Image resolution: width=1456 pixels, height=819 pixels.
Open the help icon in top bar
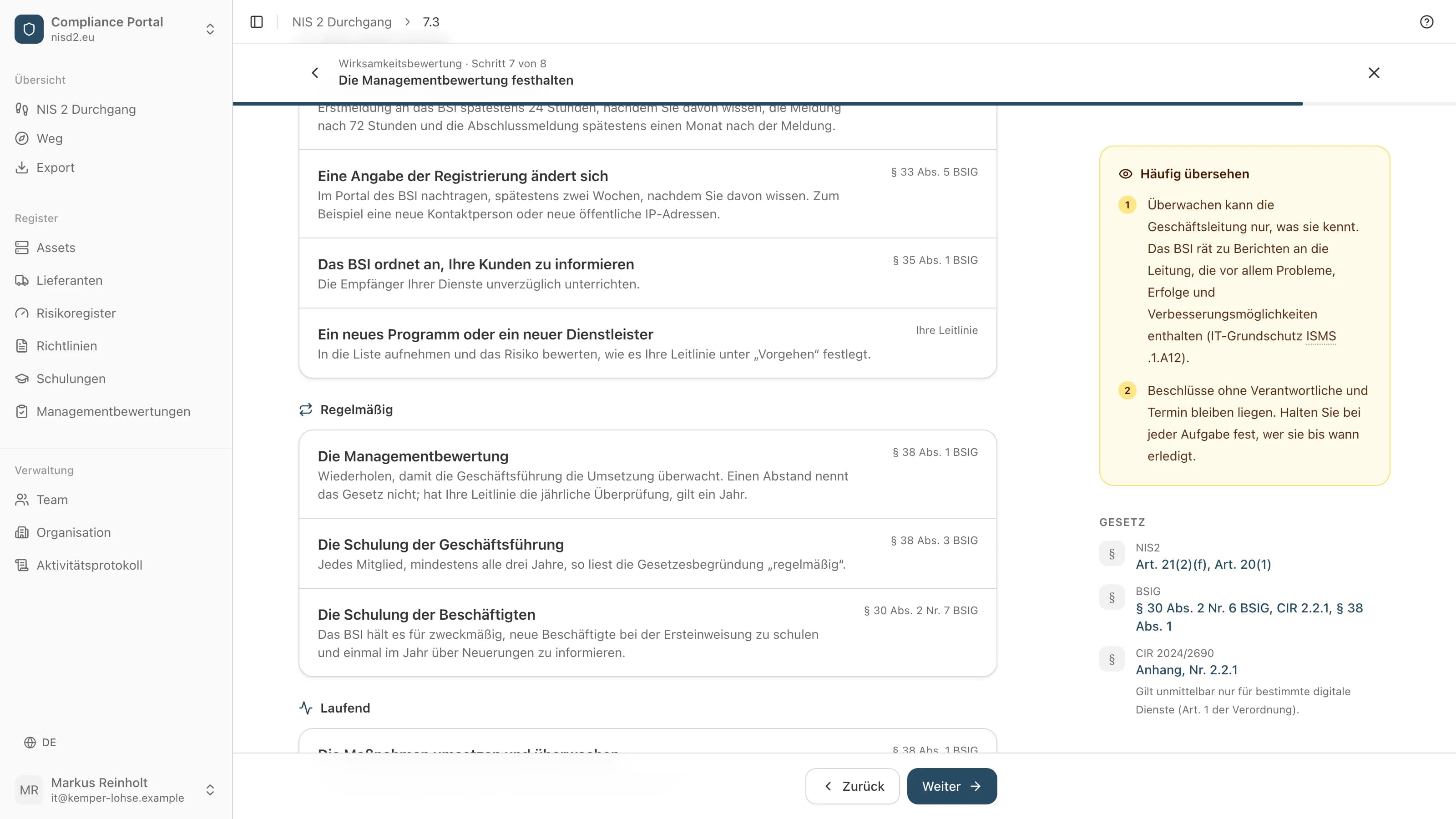point(1426,22)
